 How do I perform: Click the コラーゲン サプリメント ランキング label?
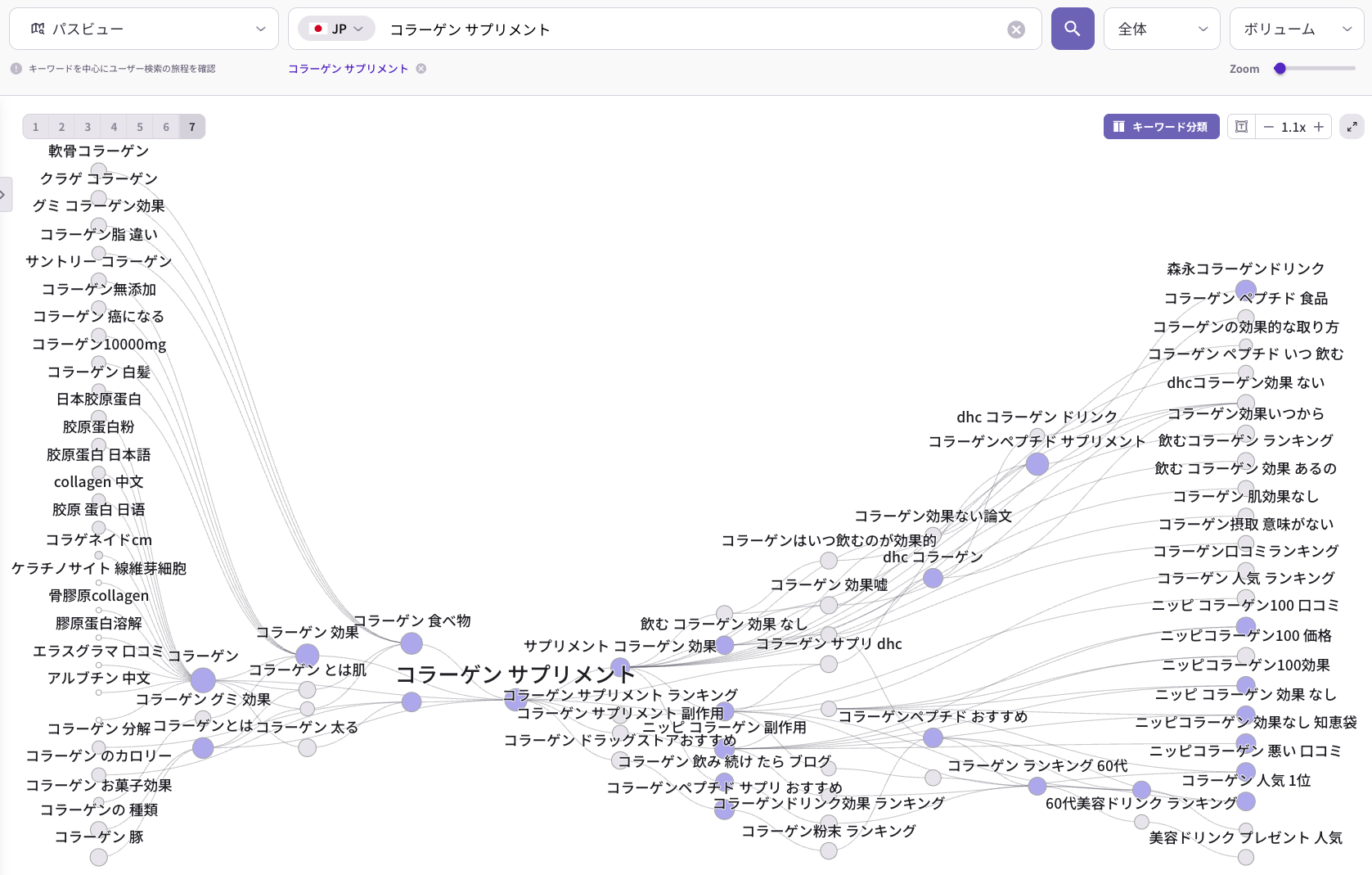(x=620, y=695)
